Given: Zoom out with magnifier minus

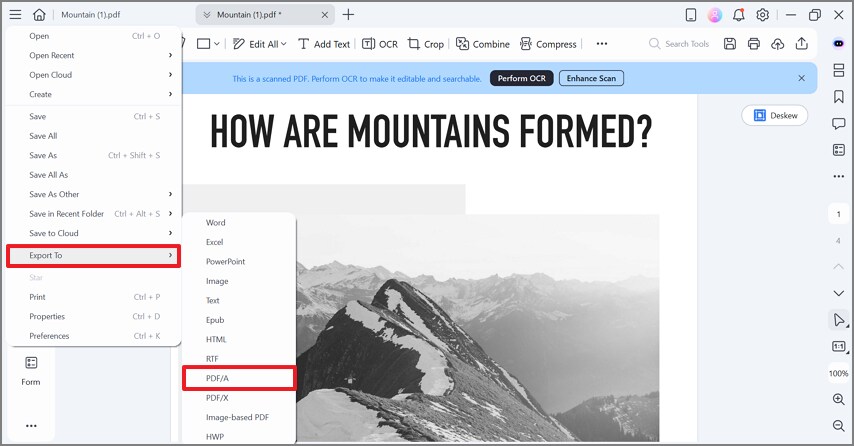Looking at the screenshot, I should 839,426.
